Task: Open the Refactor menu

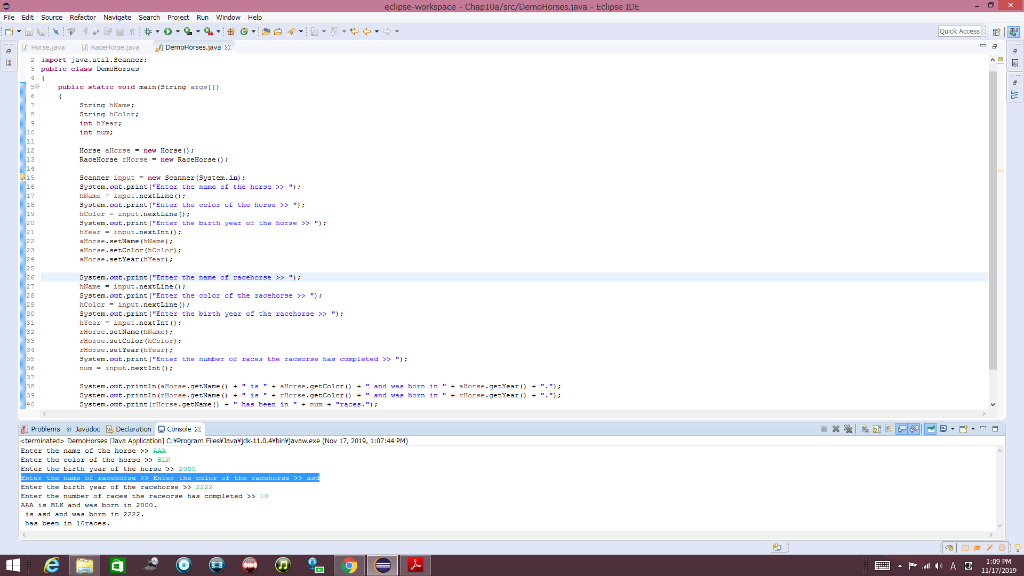Action: coord(83,17)
